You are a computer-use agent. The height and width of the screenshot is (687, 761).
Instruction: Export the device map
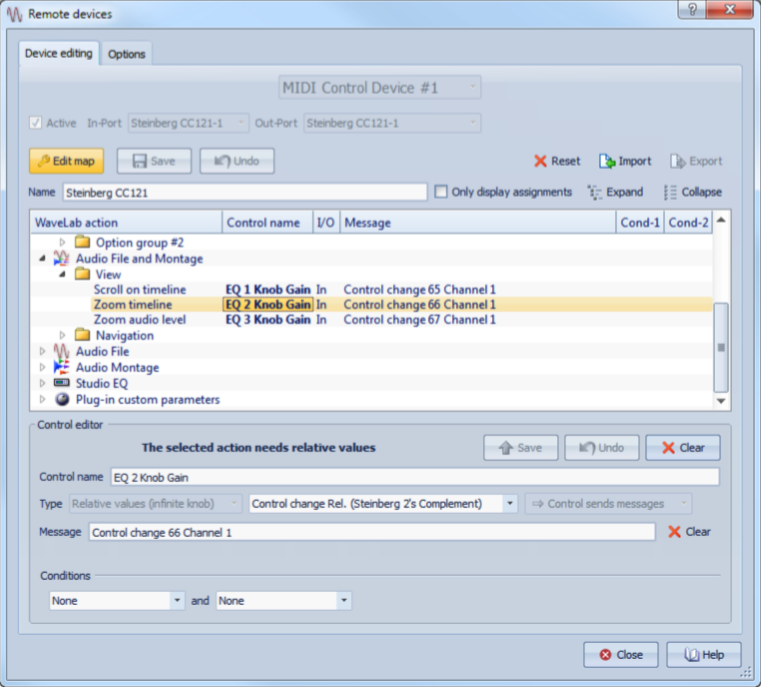(696, 161)
